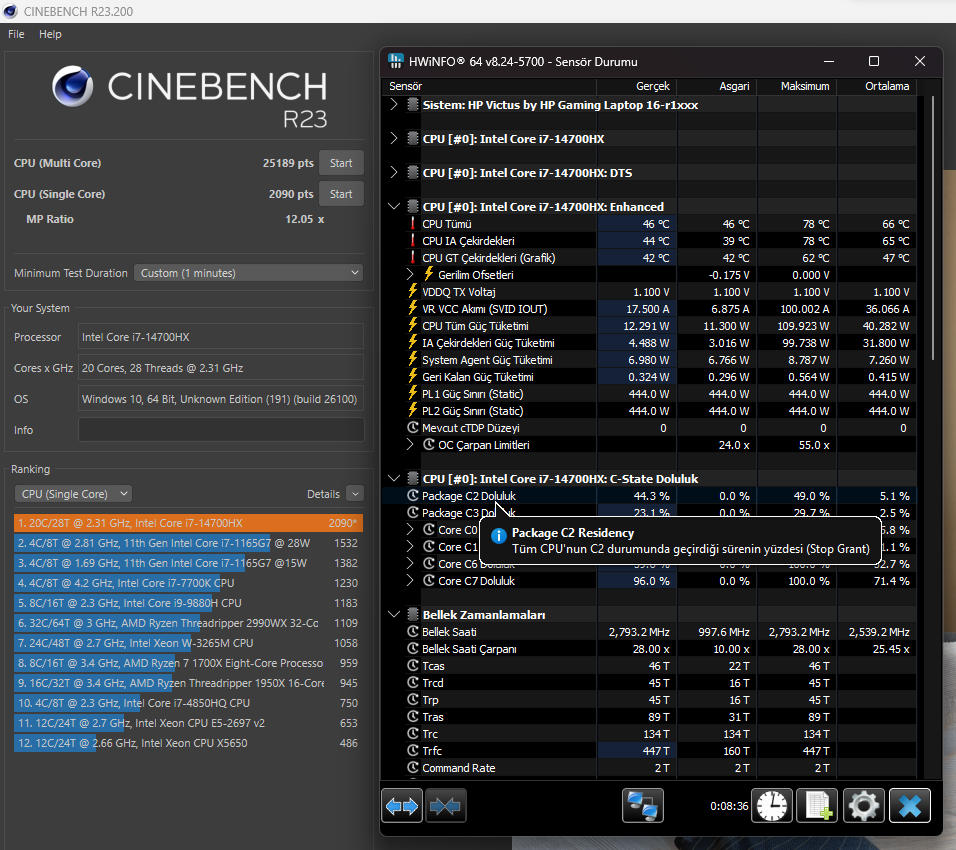Image resolution: width=956 pixels, height=850 pixels.
Task: Select ranking entry Core i9-9880H
Action: [188, 603]
